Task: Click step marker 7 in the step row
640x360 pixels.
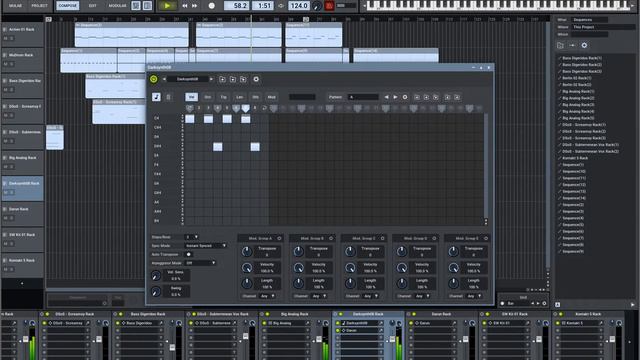Action: [245, 108]
